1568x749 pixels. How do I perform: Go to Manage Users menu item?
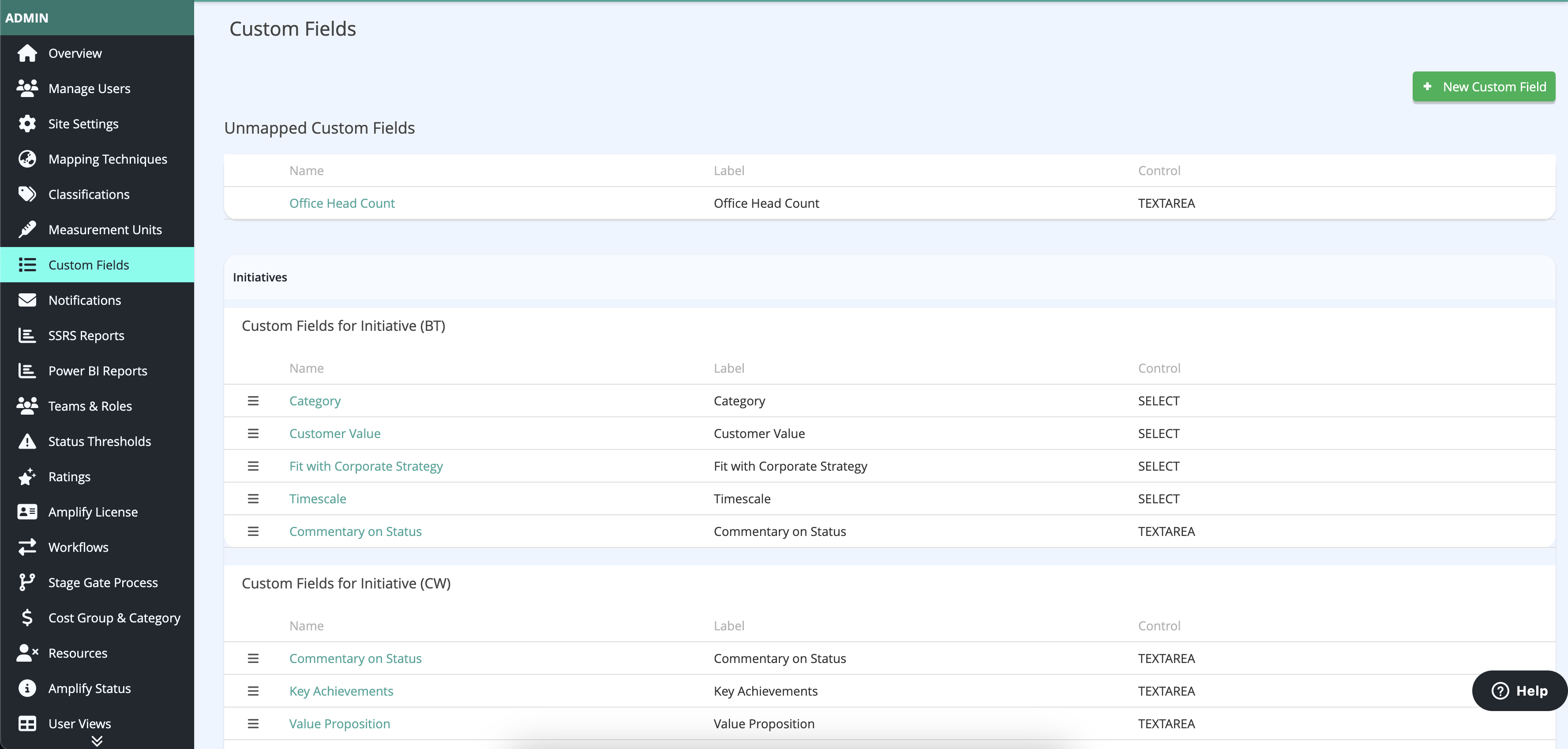(97, 88)
